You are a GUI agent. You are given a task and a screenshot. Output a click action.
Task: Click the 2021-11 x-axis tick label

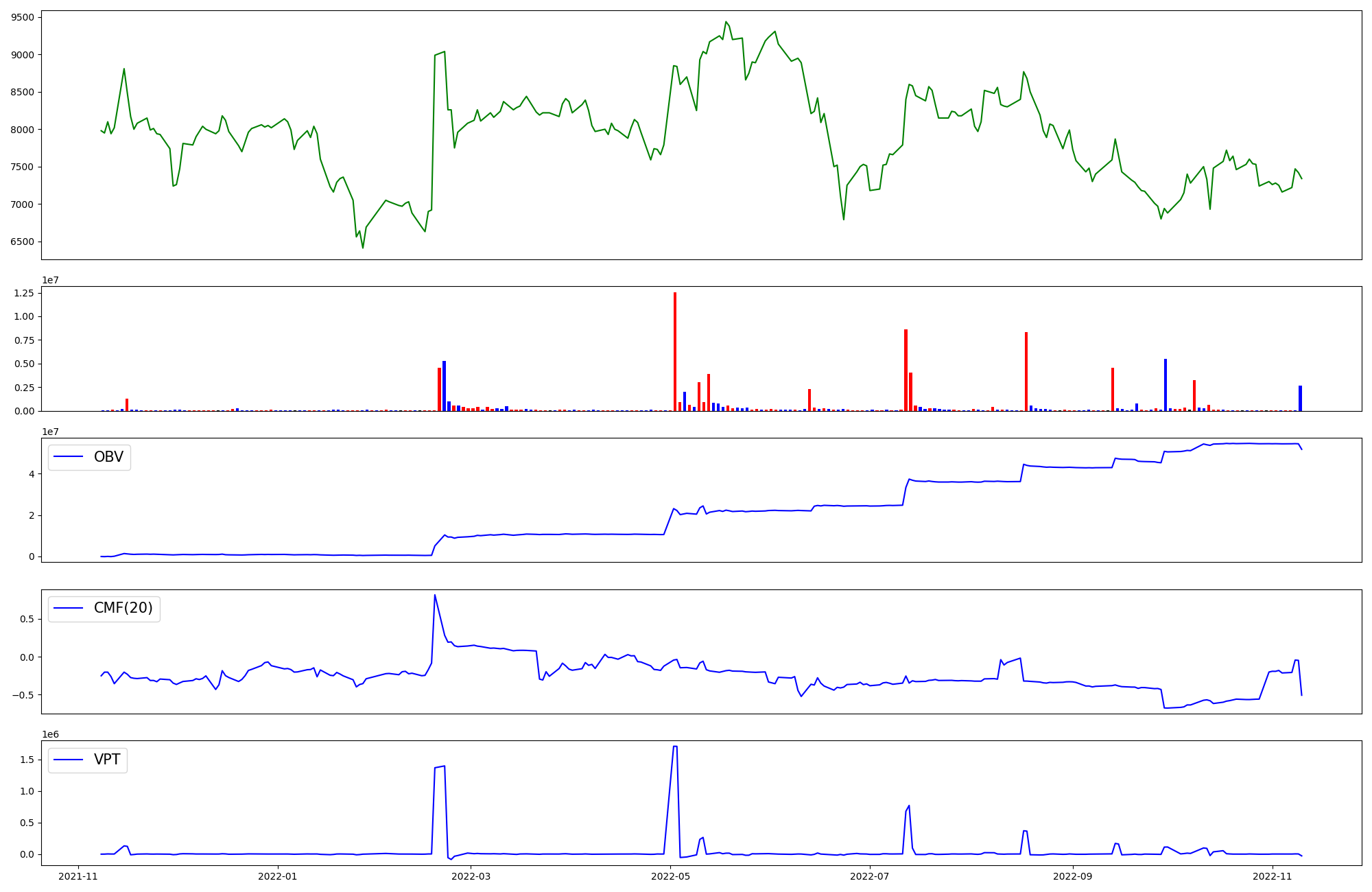coord(78,876)
